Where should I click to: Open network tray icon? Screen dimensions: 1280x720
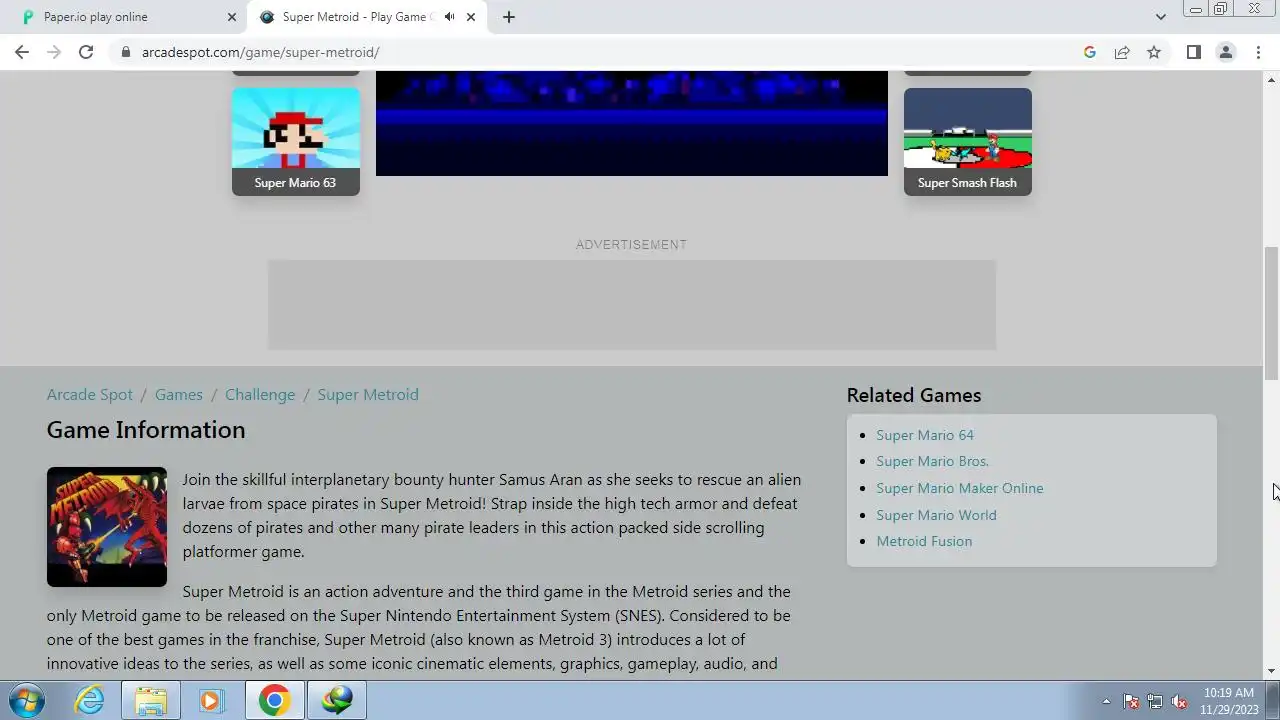tap(1155, 701)
